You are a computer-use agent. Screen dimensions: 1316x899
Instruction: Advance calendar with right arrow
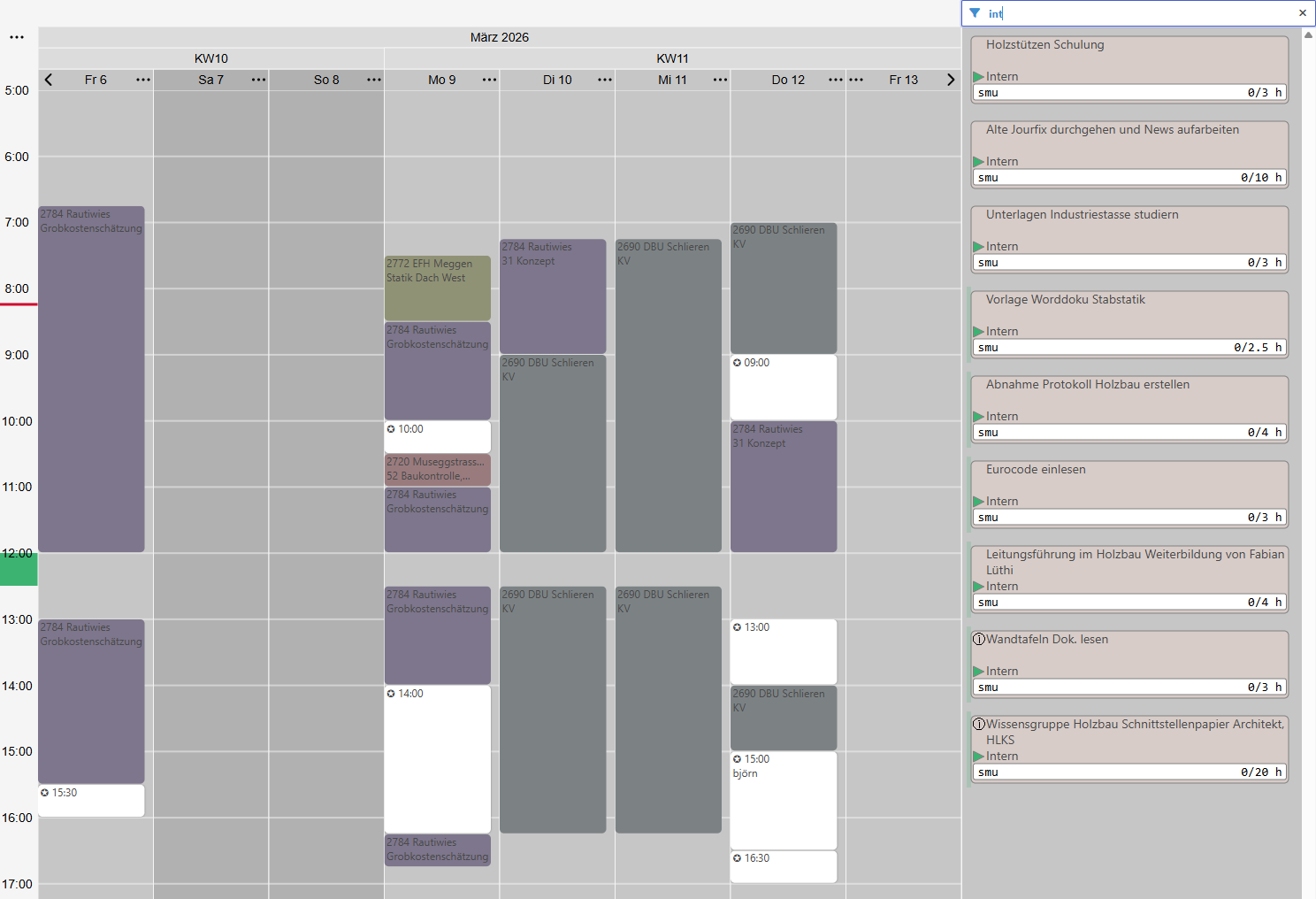point(951,80)
